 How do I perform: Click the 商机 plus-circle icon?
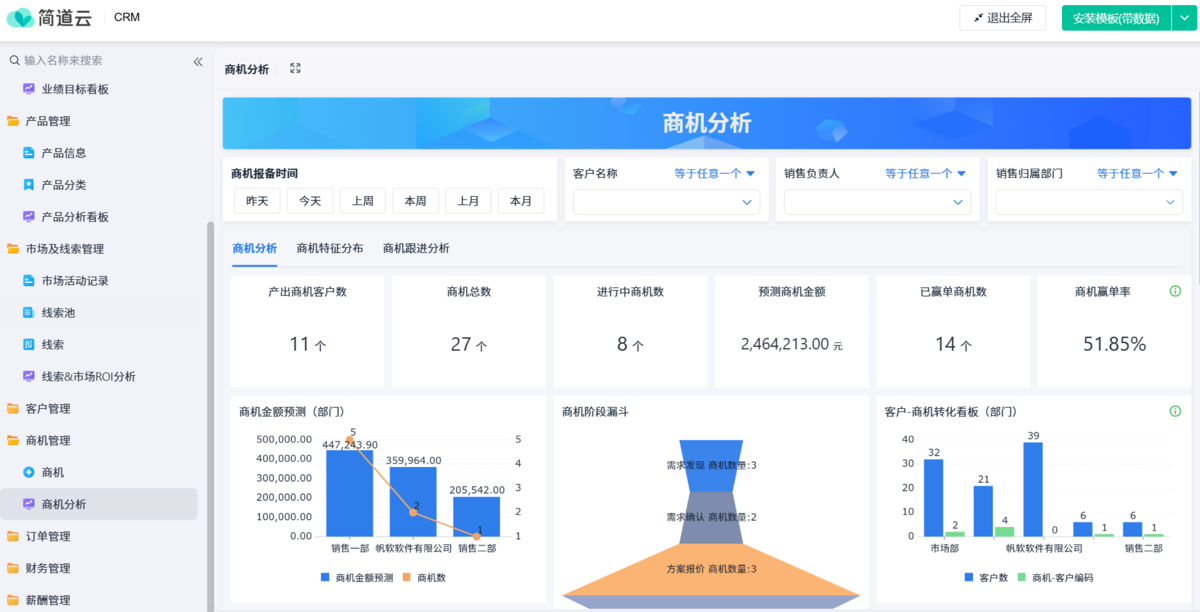tap(29, 472)
